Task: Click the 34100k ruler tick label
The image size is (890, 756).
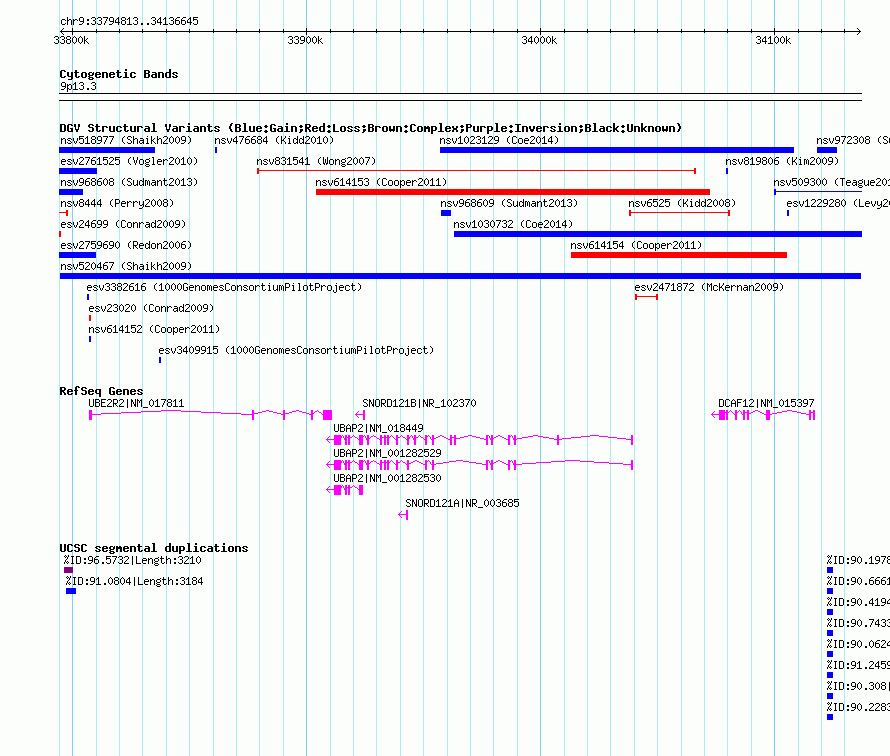Action: pyautogui.click(x=773, y=40)
